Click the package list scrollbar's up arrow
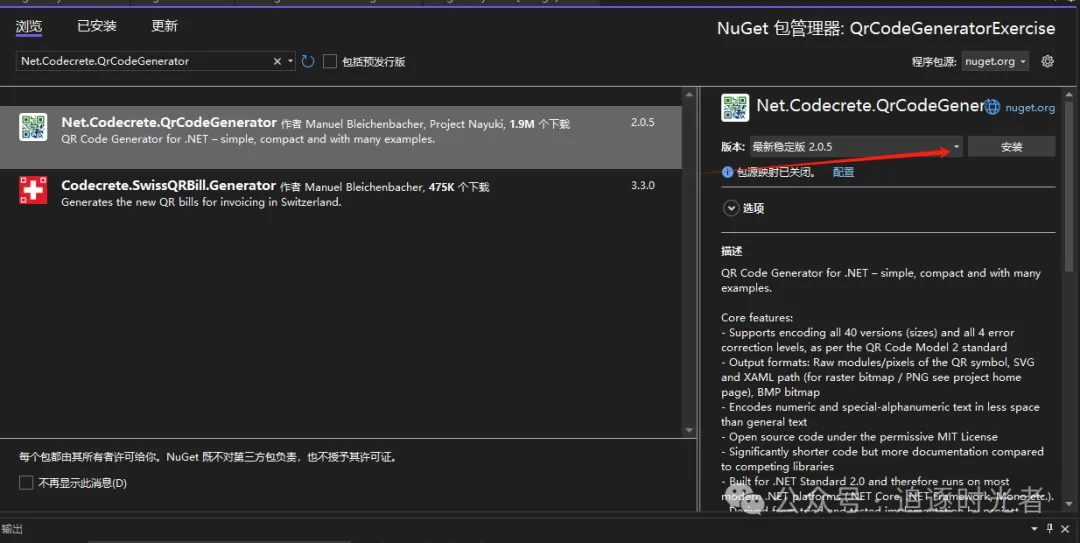 coord(689,94)
